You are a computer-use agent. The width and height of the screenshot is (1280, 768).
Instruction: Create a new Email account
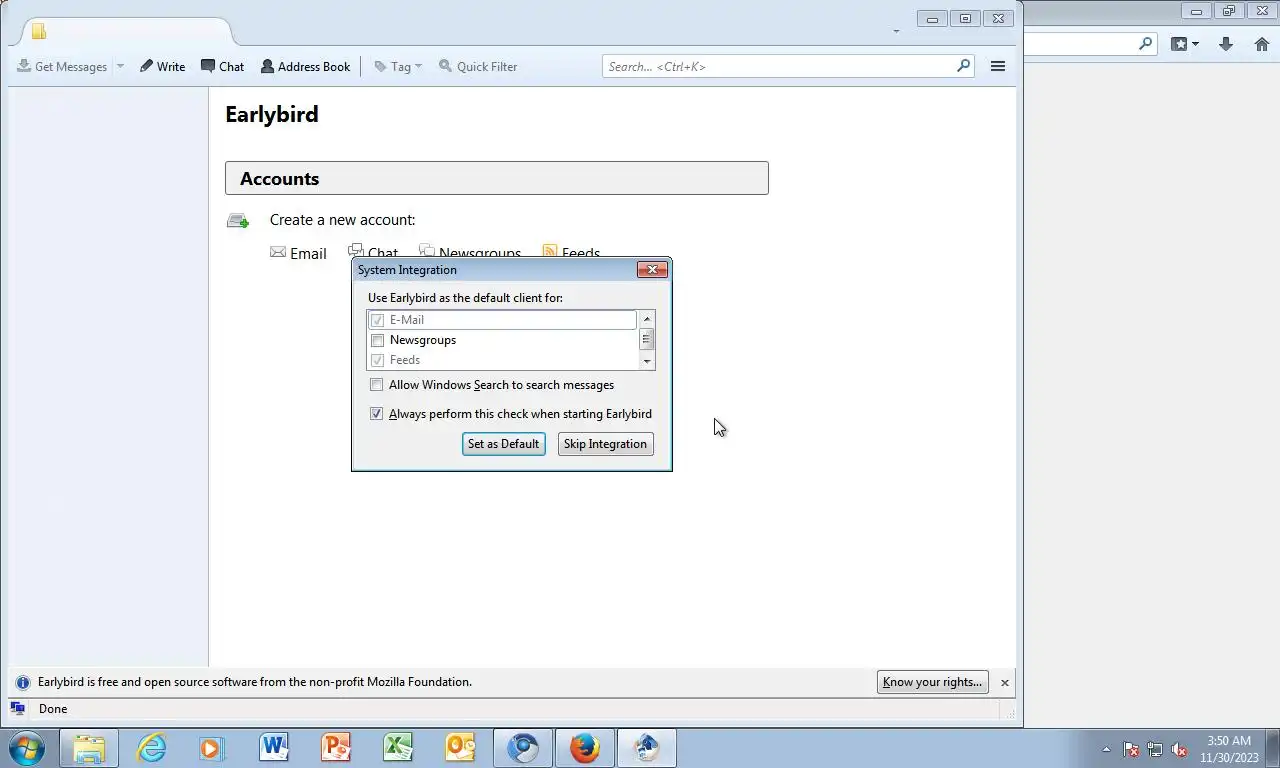(298, 253)
